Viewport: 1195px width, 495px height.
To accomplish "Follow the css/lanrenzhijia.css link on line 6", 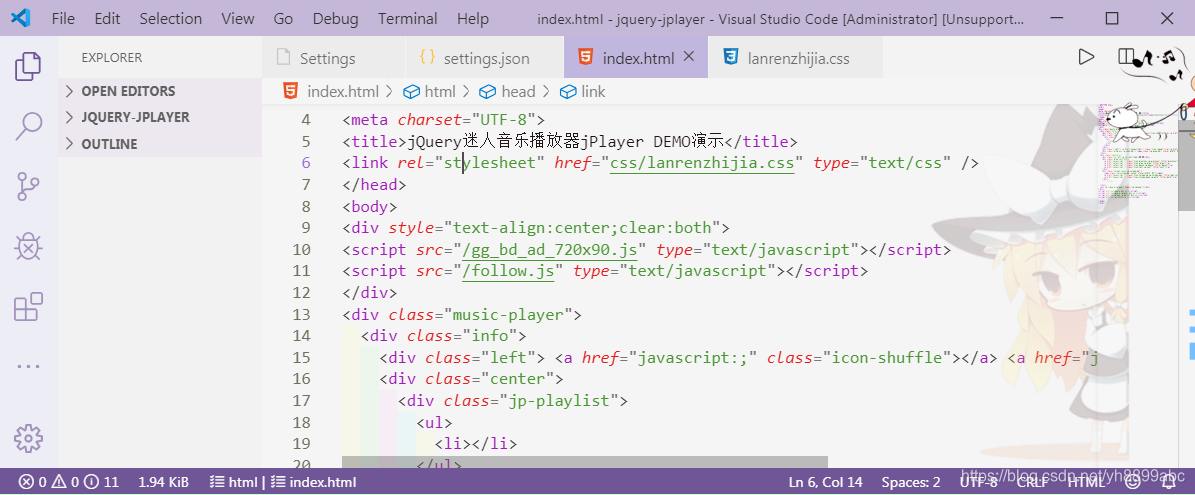I will [x=701, y=163].
